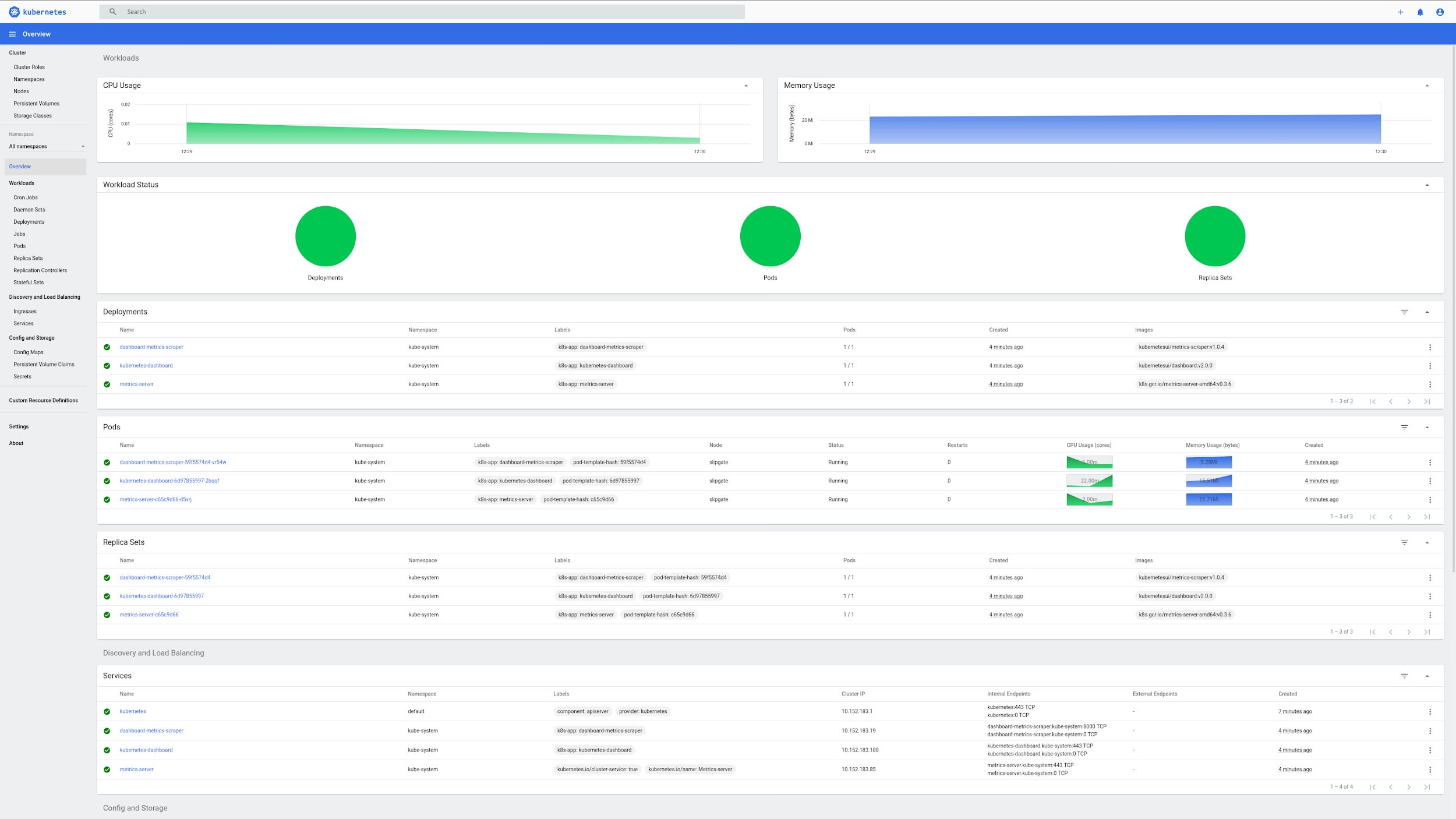Open Config Maps in sidebar
Viewport: 1456px width, 819px height.
pos(29,352)
